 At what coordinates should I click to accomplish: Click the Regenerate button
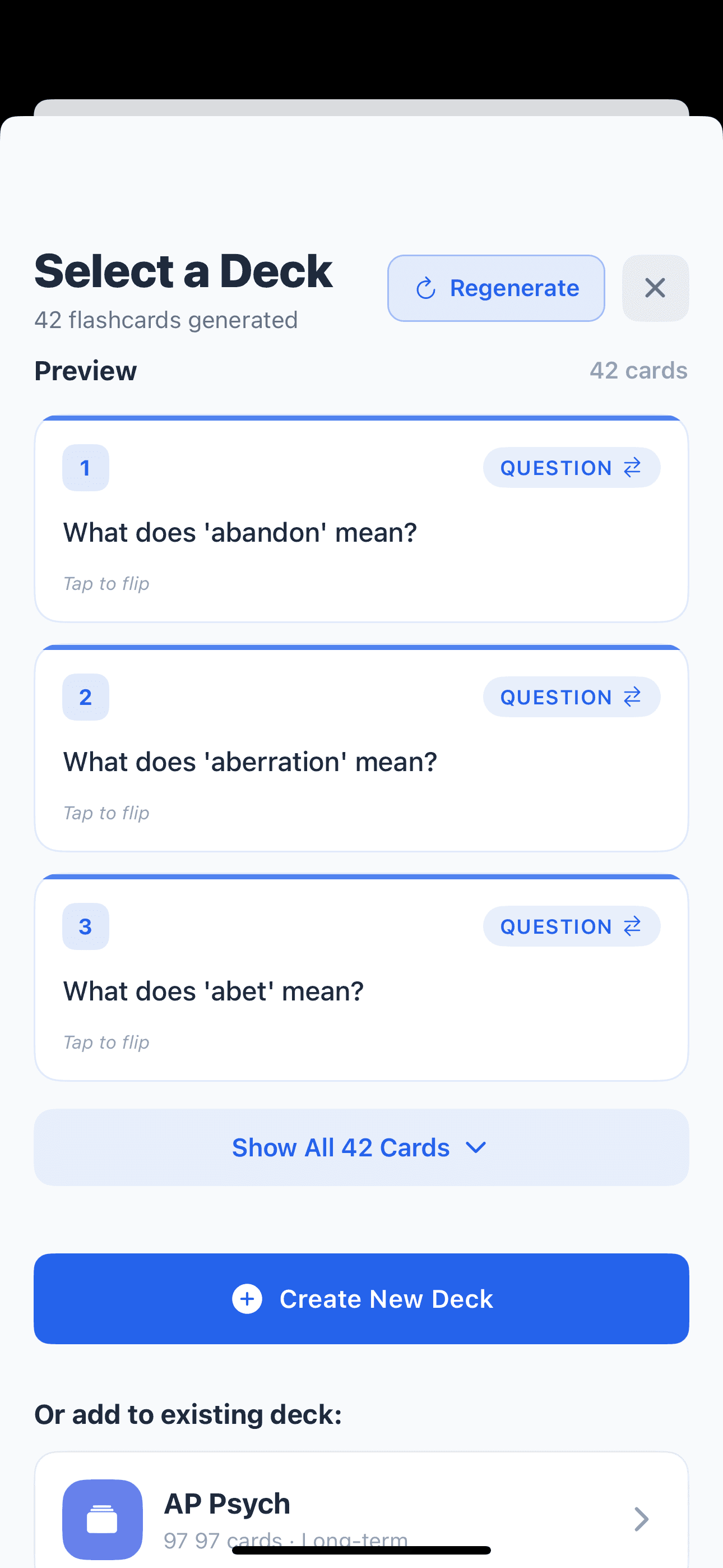tap(495, 288)
